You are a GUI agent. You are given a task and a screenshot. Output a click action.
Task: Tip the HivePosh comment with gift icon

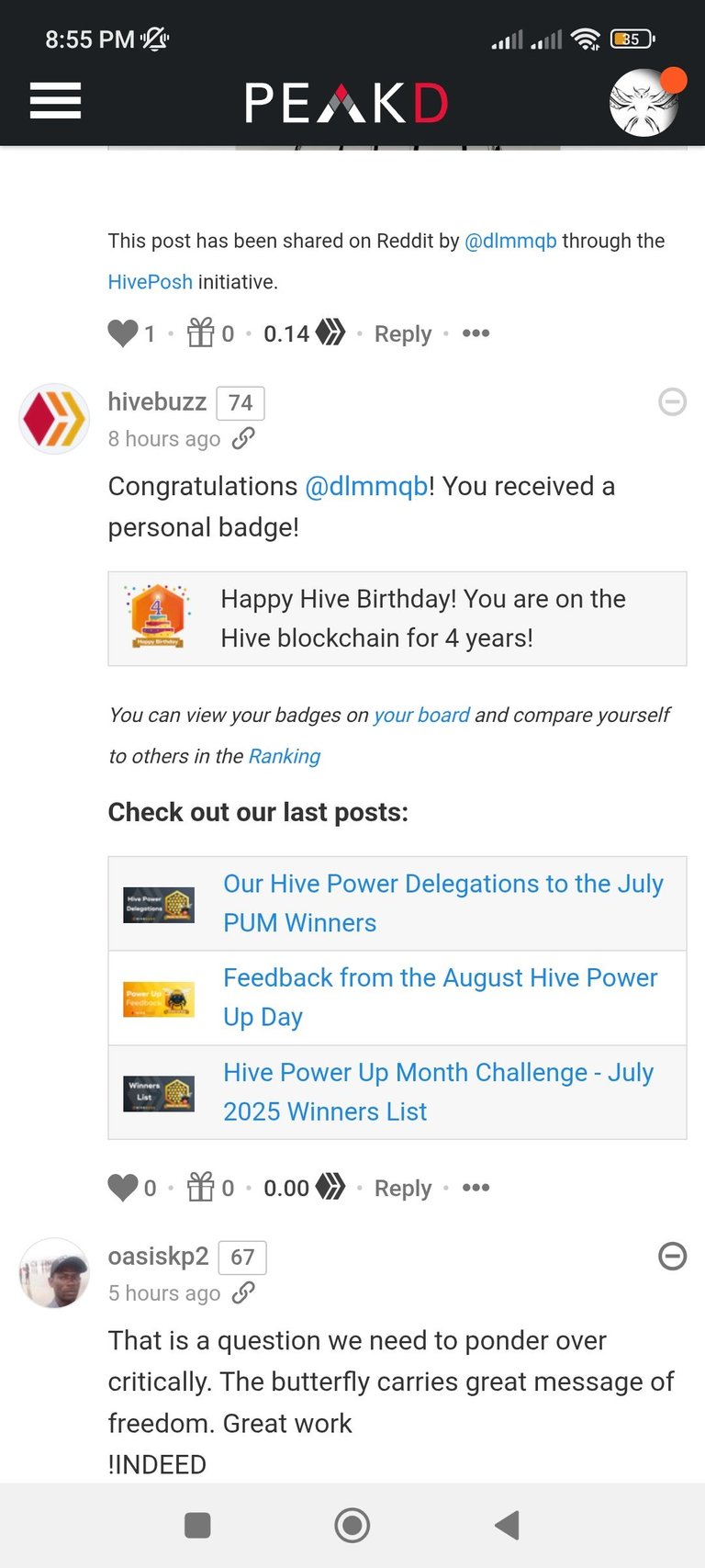tap(200, 333)
